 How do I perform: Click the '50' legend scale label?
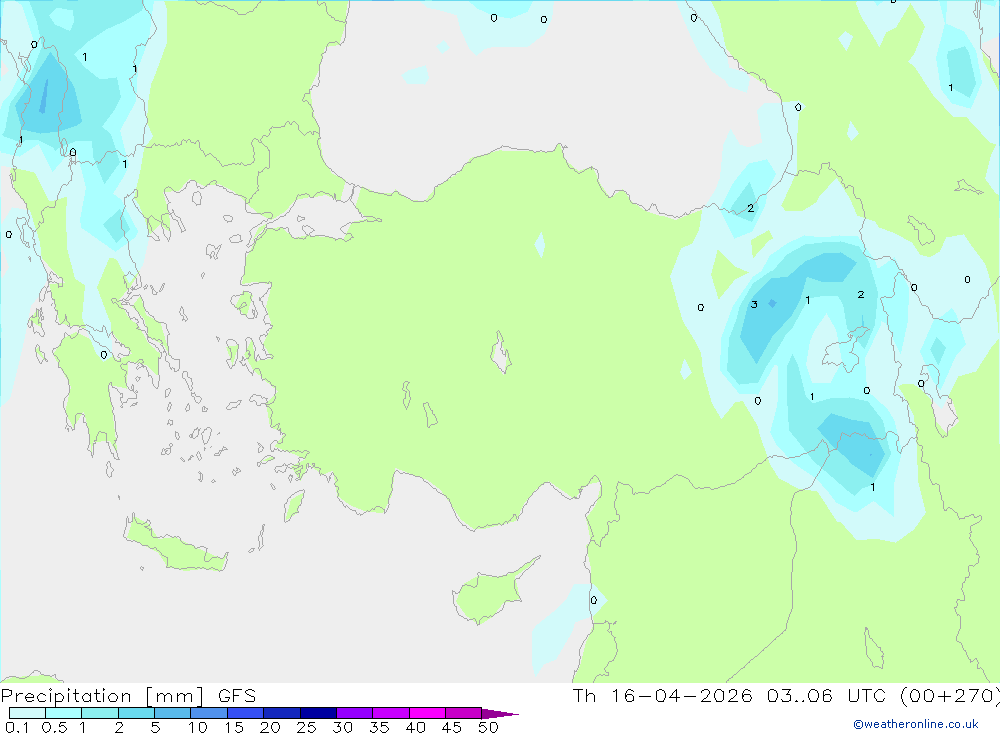coord(488,727)
